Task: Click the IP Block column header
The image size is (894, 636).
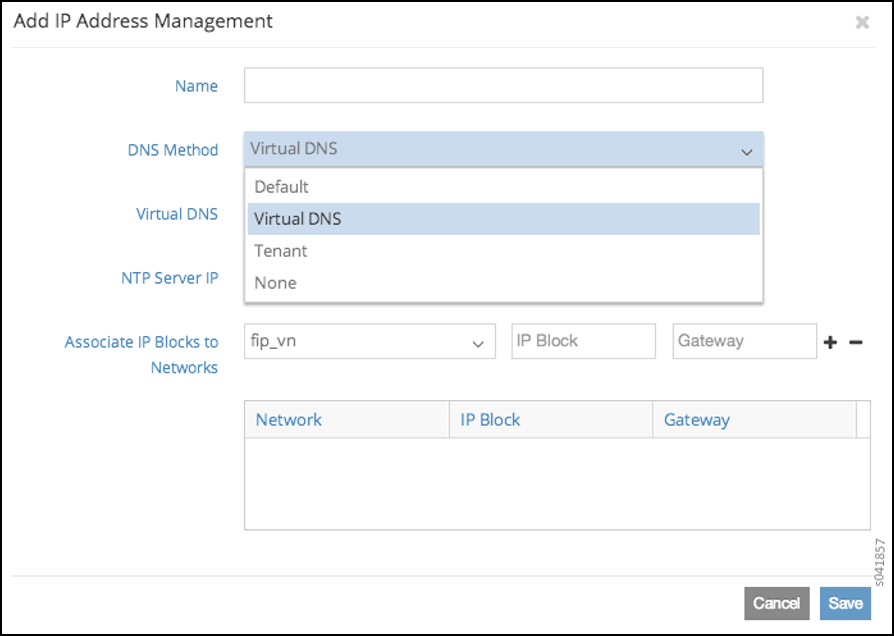Action: (490, 420)
